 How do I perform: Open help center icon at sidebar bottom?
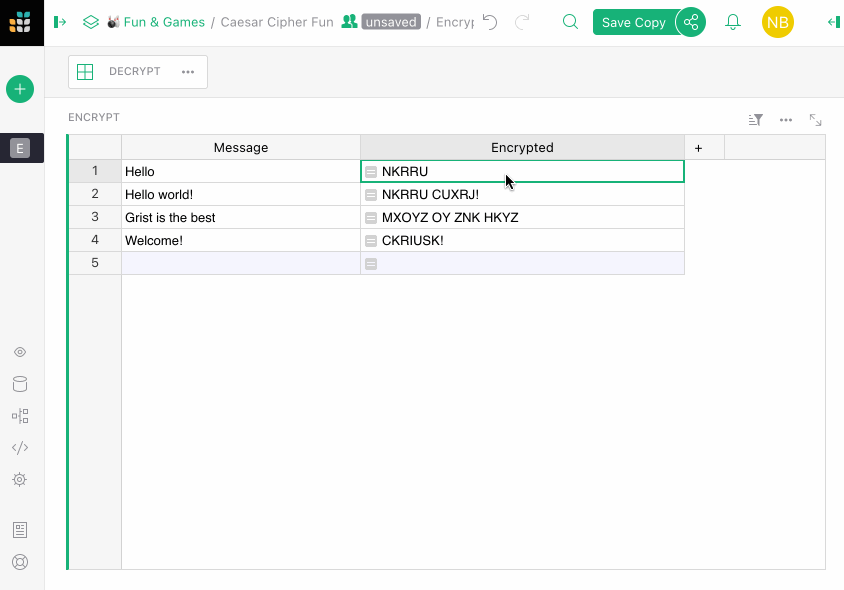(x=20, y=561)
